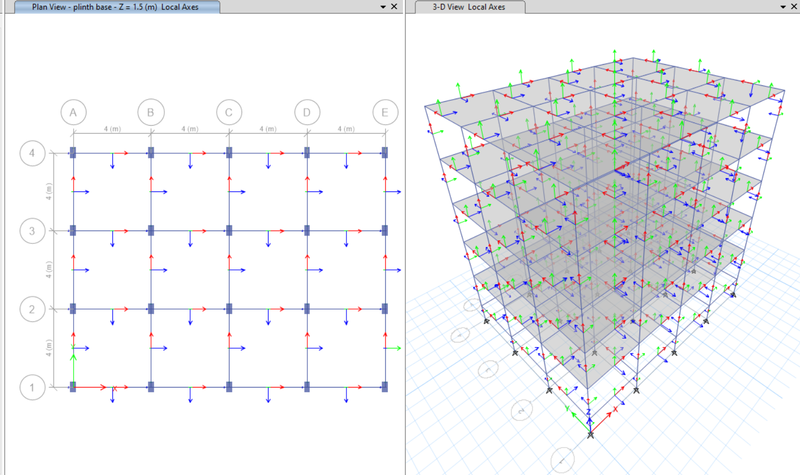The image size is (800, 475).
Task: Select grid bubble A in plan view
Action: (x=73, y=112)
